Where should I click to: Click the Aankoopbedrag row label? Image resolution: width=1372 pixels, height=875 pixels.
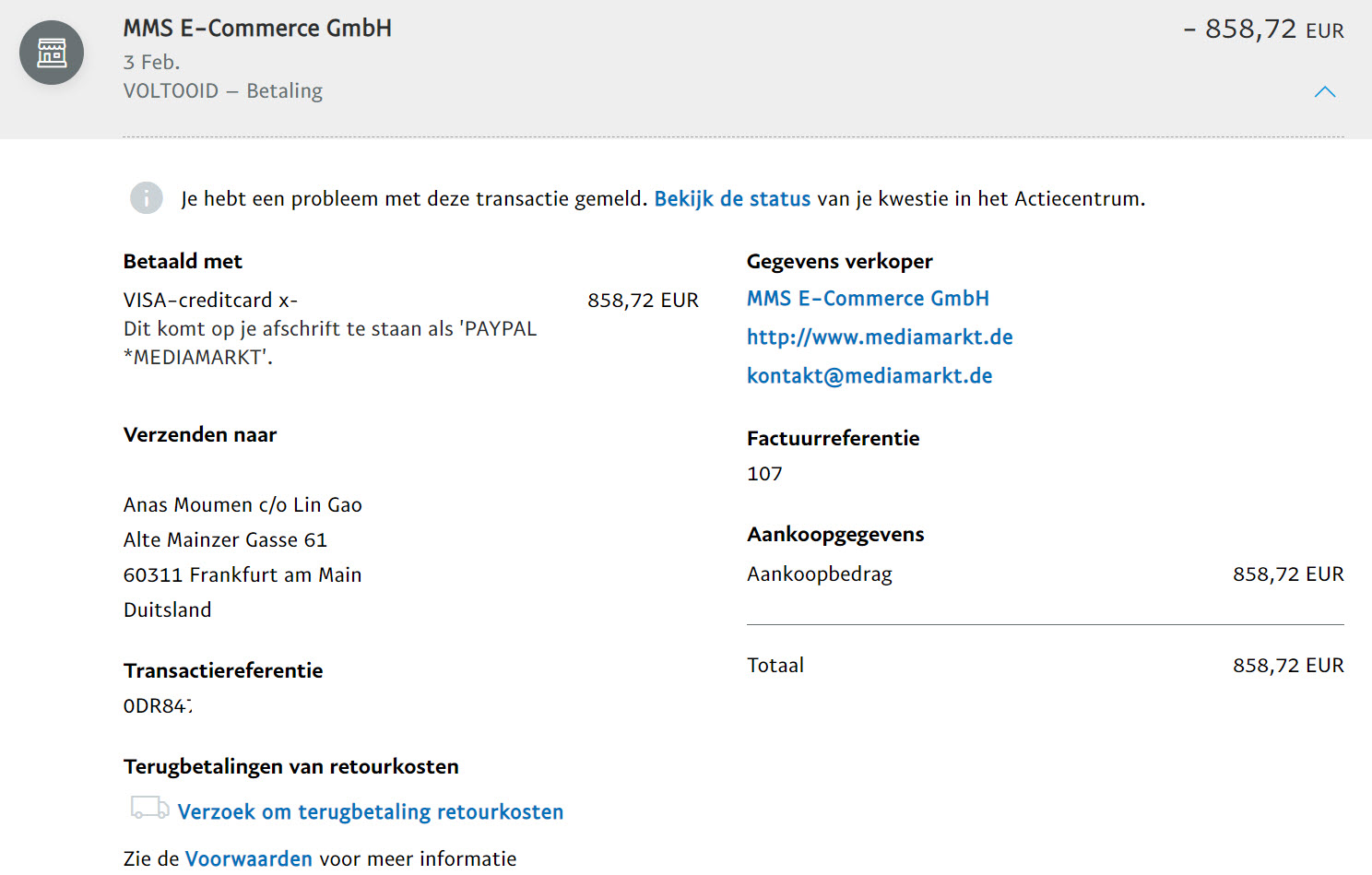point(819,574)
